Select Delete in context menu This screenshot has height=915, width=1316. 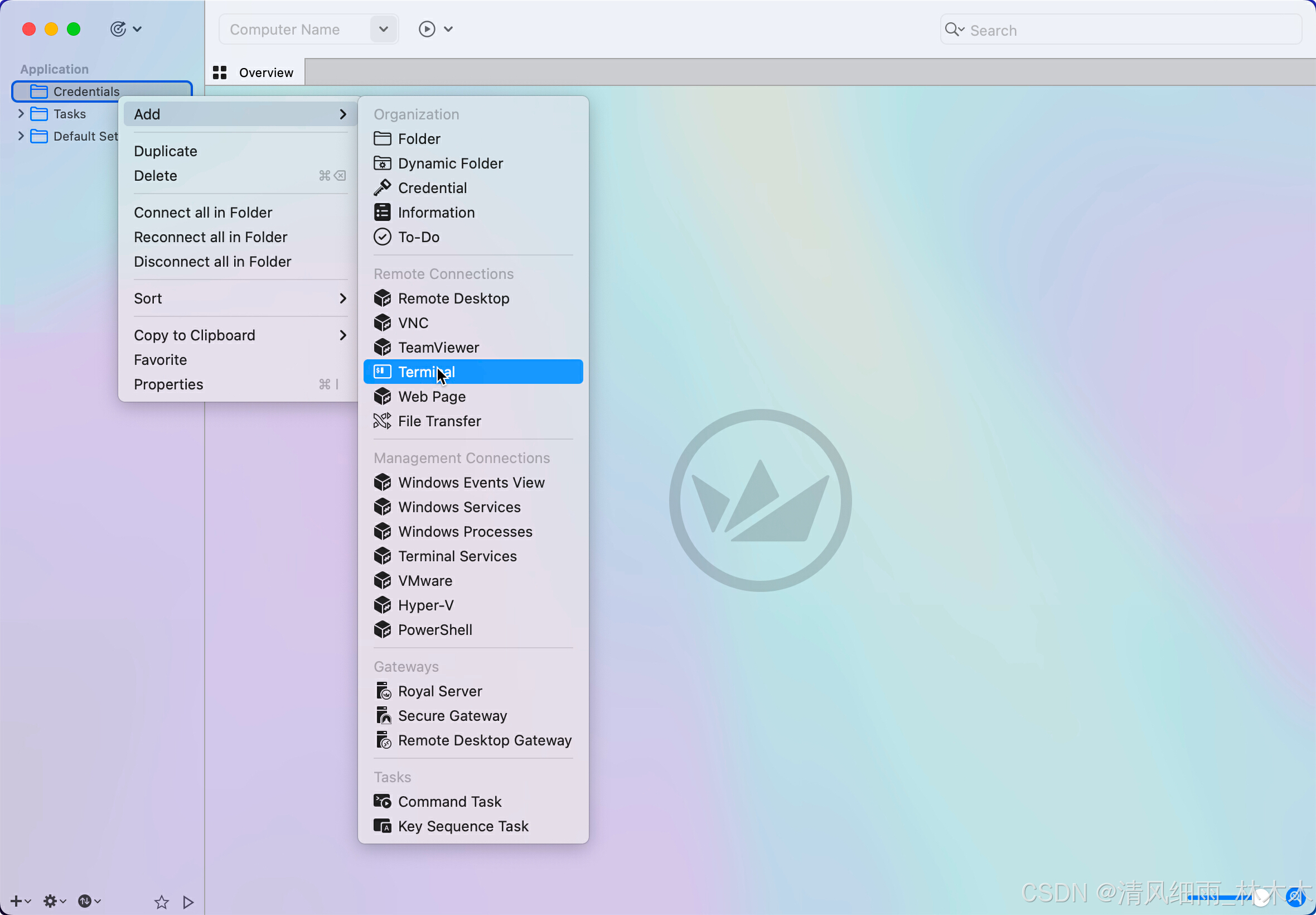240,176
